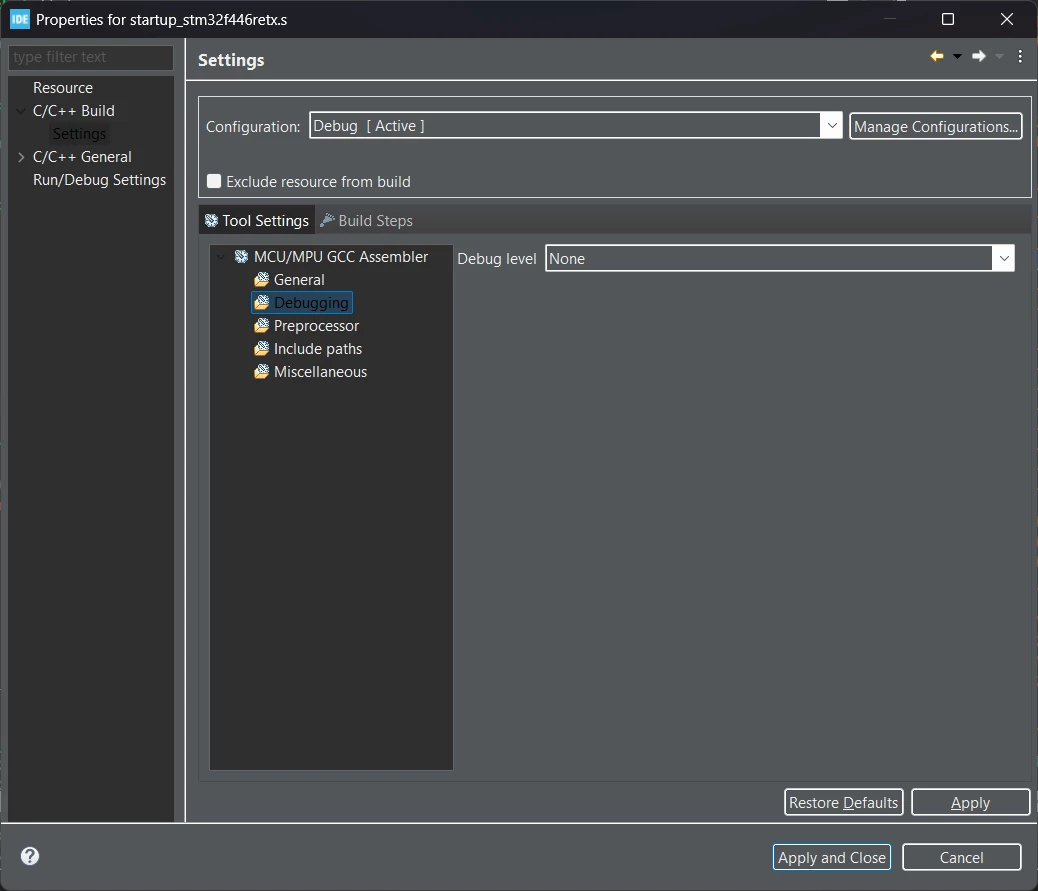Open the back history dropdown arrow

coord(957,57)
